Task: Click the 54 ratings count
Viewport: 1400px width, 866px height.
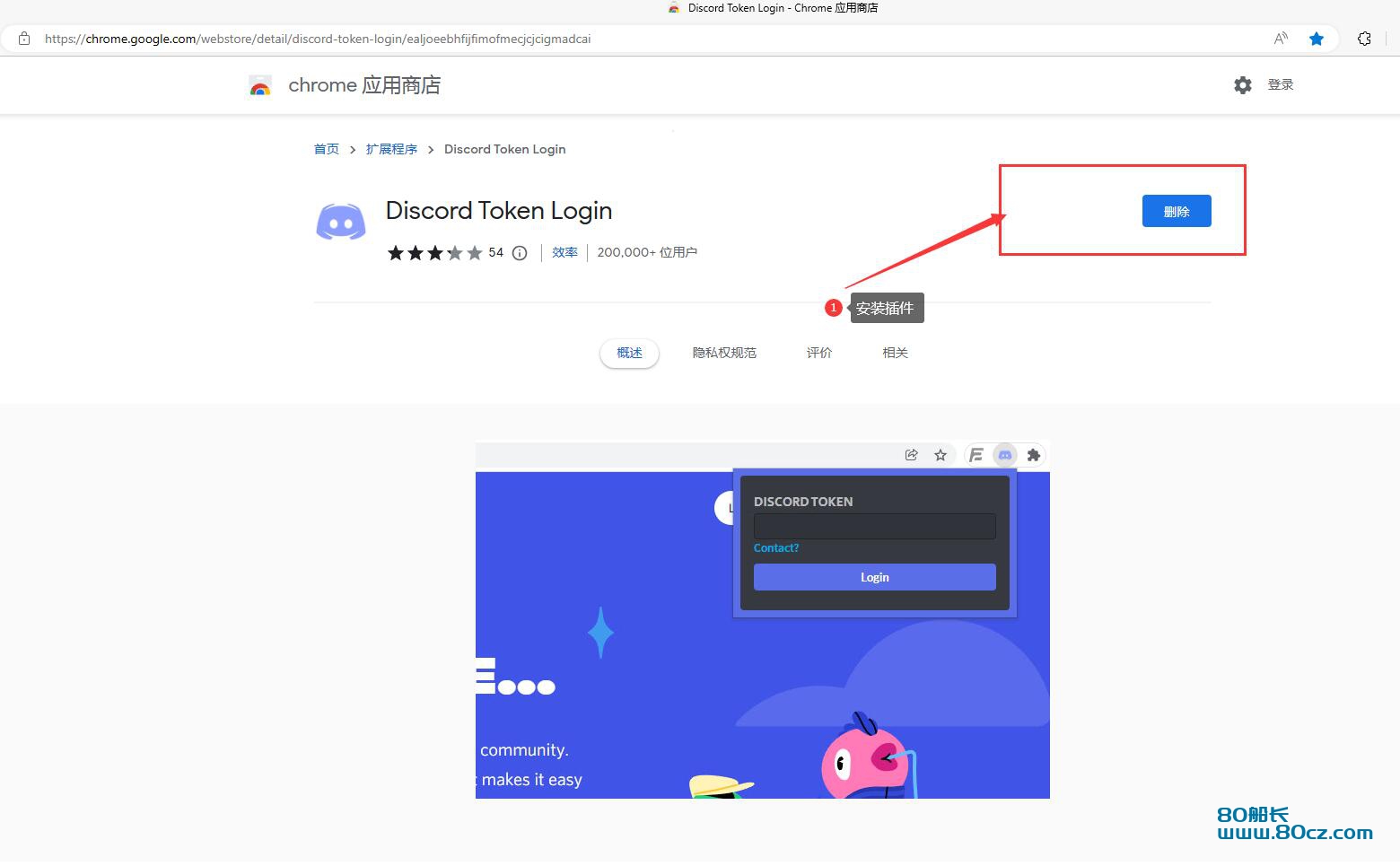Action: [x=496, y=252]
